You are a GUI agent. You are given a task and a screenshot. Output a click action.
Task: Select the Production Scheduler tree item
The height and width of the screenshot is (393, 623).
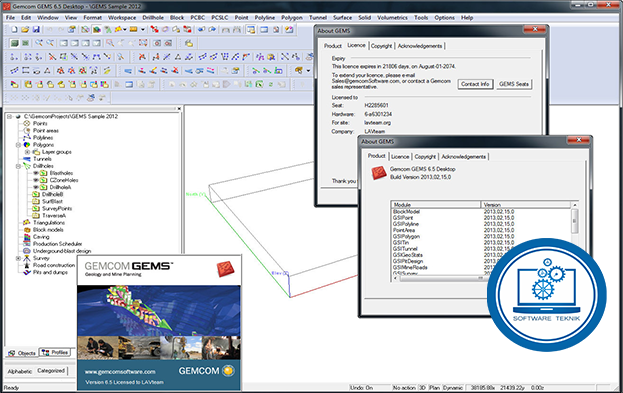coord(57,244)
